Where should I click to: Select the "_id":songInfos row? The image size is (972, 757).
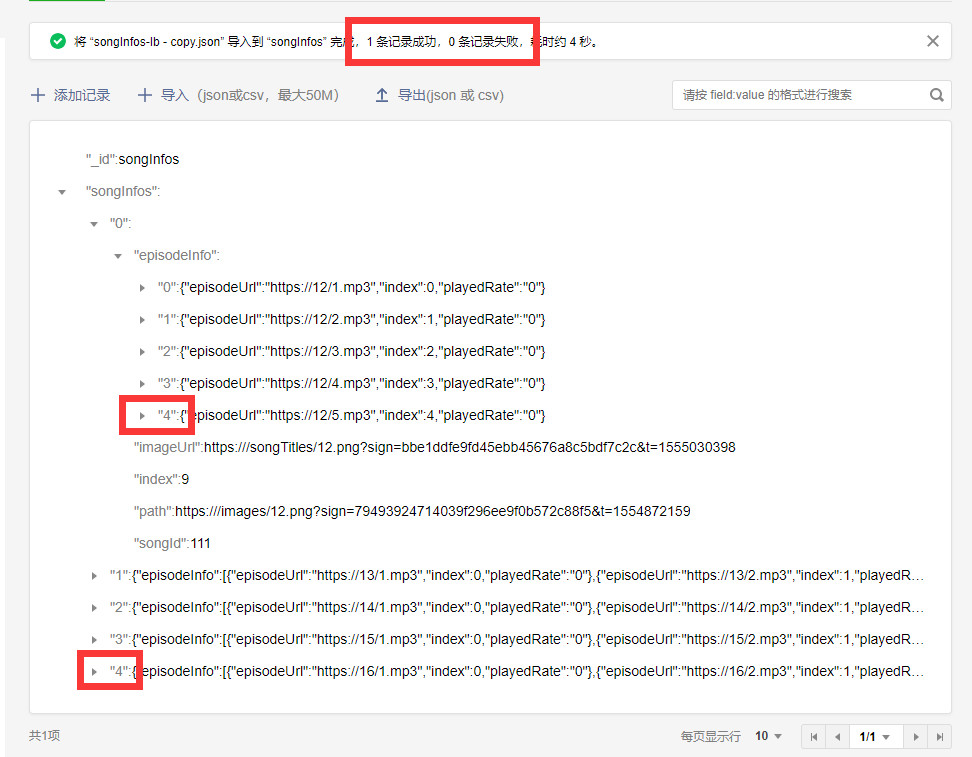click(x=133, y=159)
